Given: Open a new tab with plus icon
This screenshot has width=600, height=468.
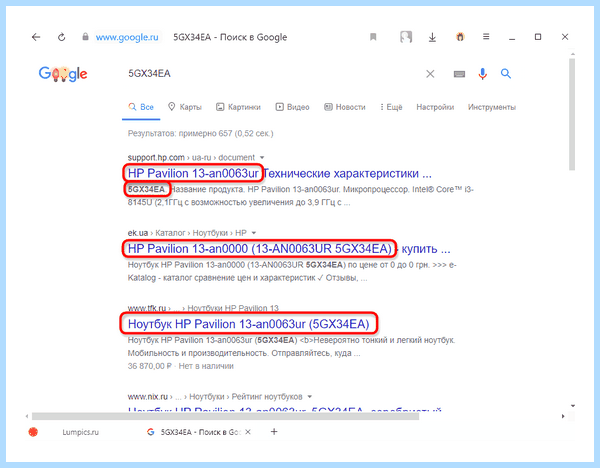Looking at the screenshot, I should click(274, 432).
